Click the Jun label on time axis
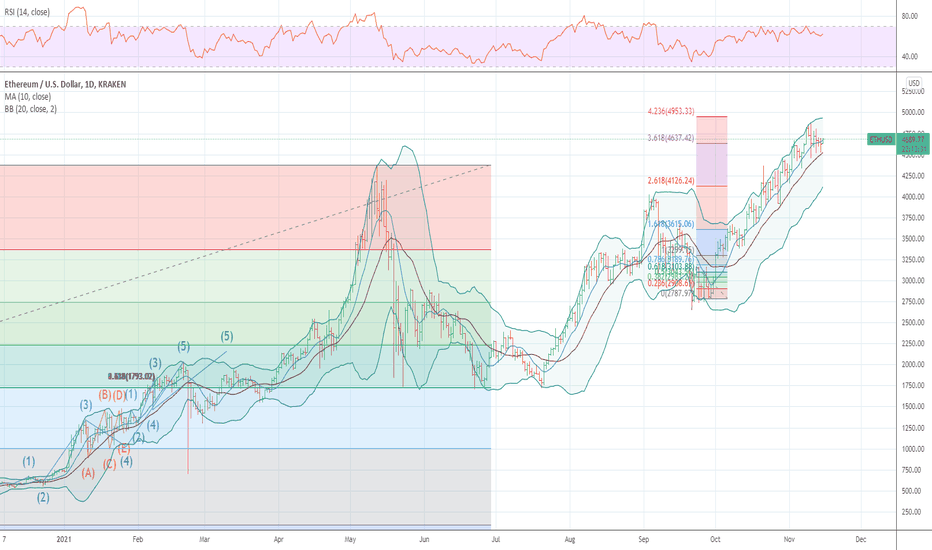Viewport: 932px width, 550px height. point(424,540)
